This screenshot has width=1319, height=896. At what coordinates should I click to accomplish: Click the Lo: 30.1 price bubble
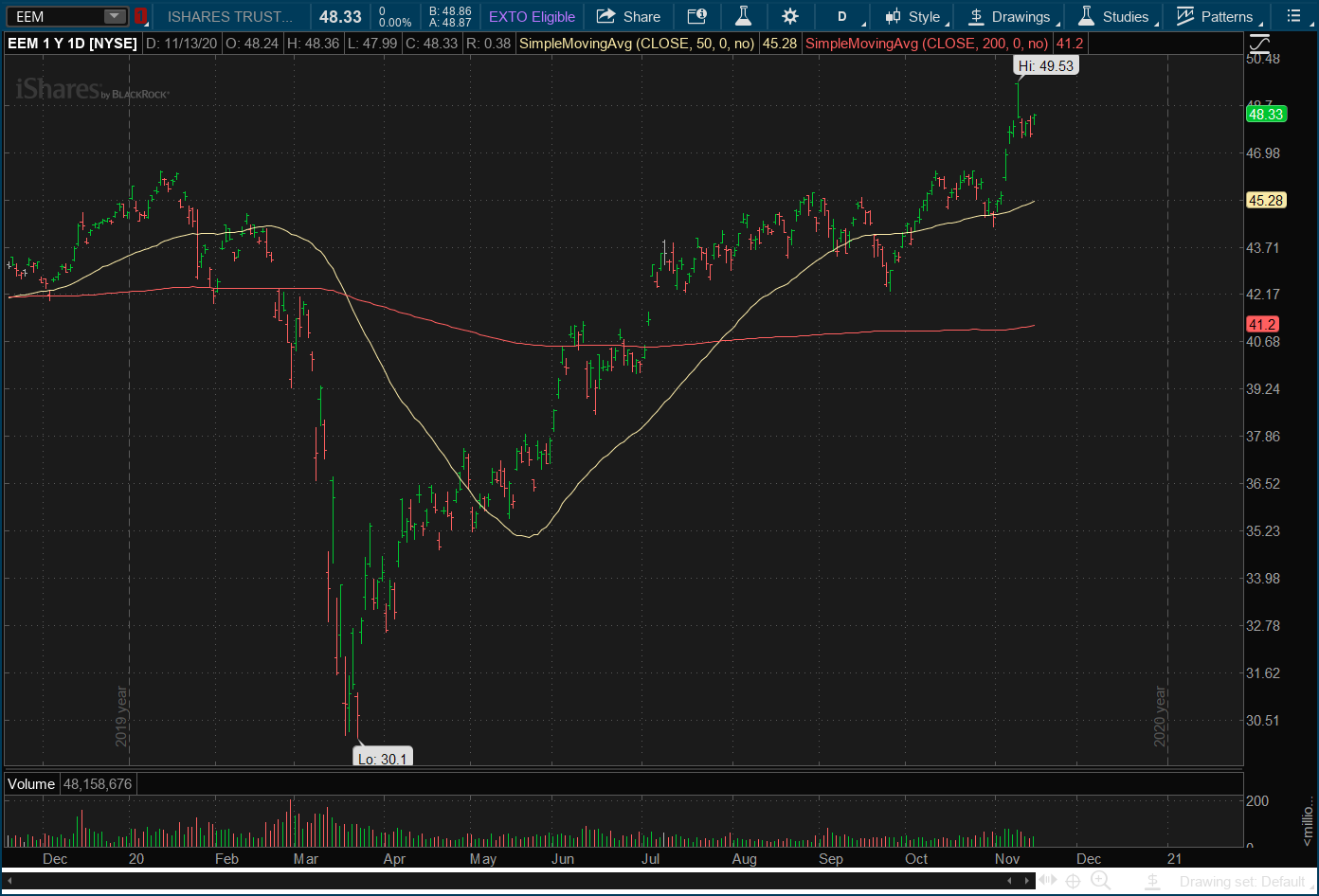tap(383, 758)
